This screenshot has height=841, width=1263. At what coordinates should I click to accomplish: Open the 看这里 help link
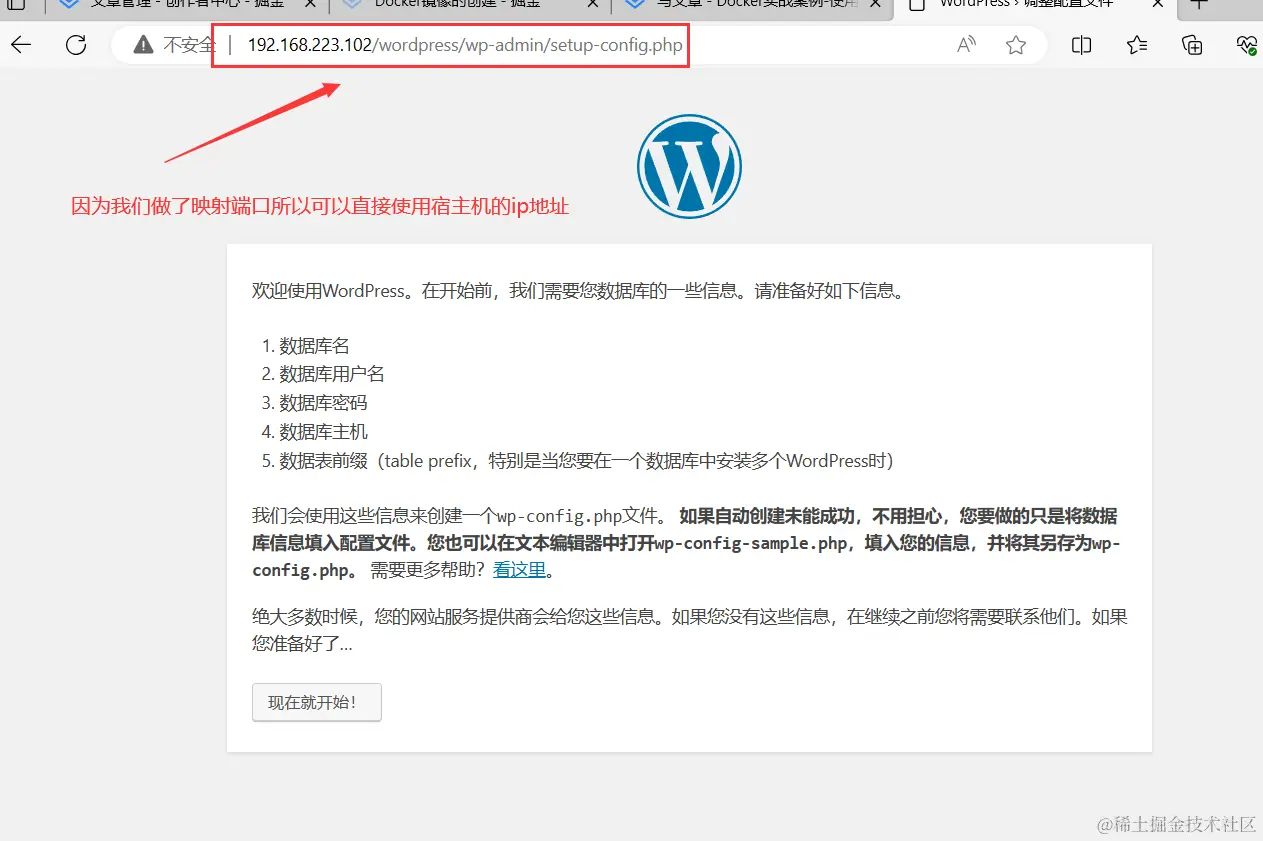coord(520,570)
